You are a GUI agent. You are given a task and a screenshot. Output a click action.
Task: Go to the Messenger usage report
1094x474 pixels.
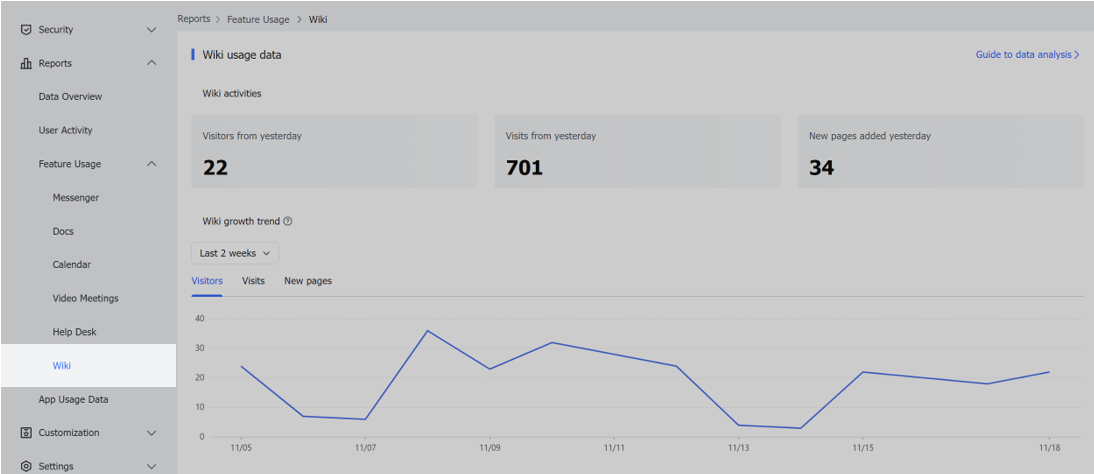(x=76, y=198)
